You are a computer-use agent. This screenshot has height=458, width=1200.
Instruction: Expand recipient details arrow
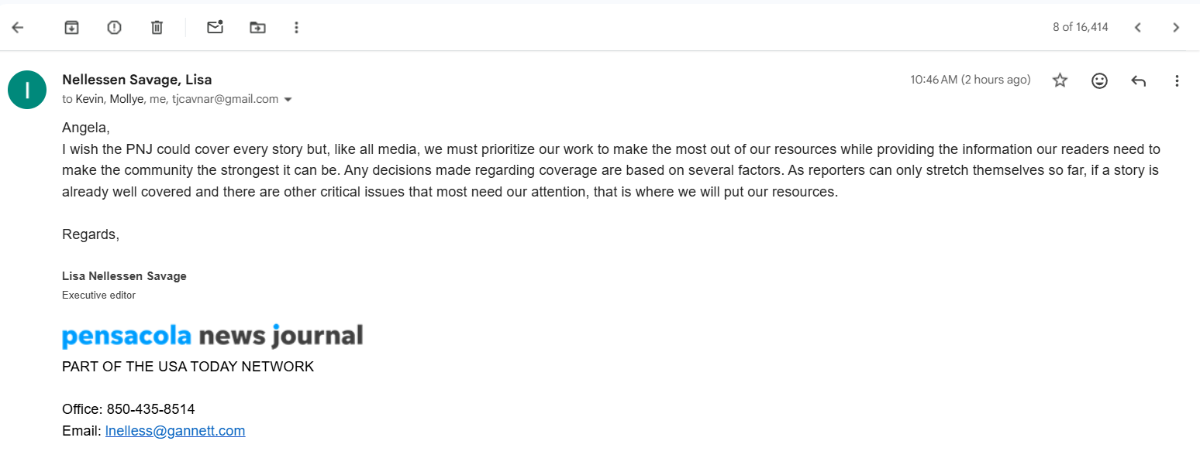pos(288,100)
